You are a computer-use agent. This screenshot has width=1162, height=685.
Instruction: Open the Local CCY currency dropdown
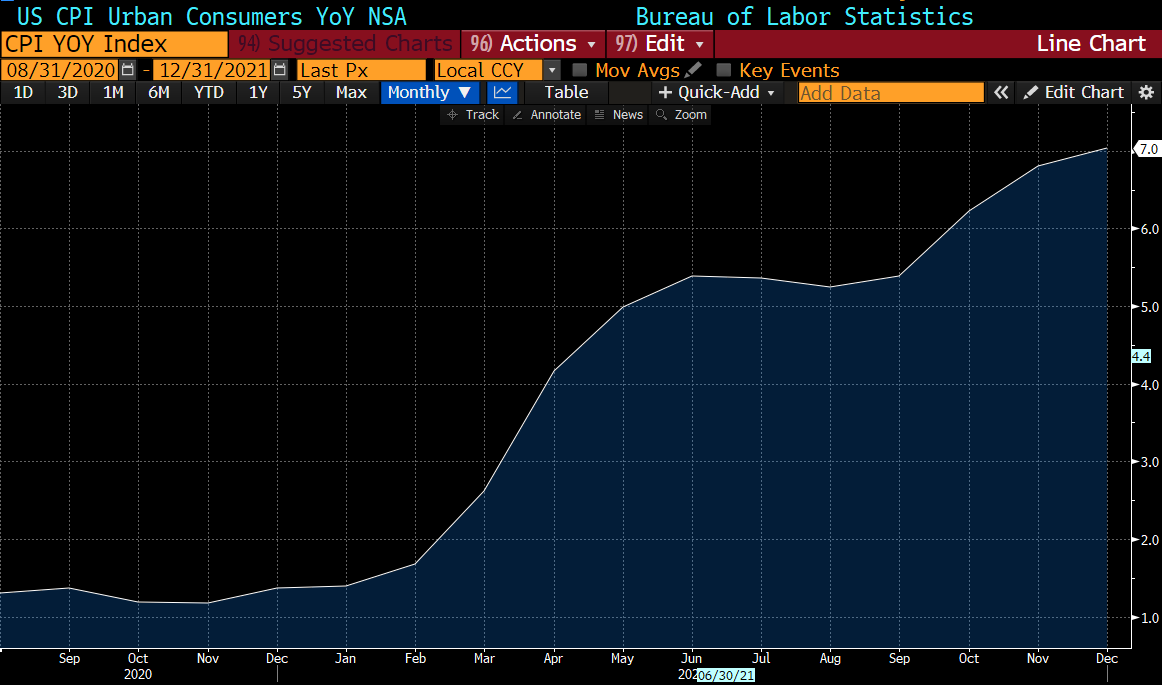[x=551, y=70]
